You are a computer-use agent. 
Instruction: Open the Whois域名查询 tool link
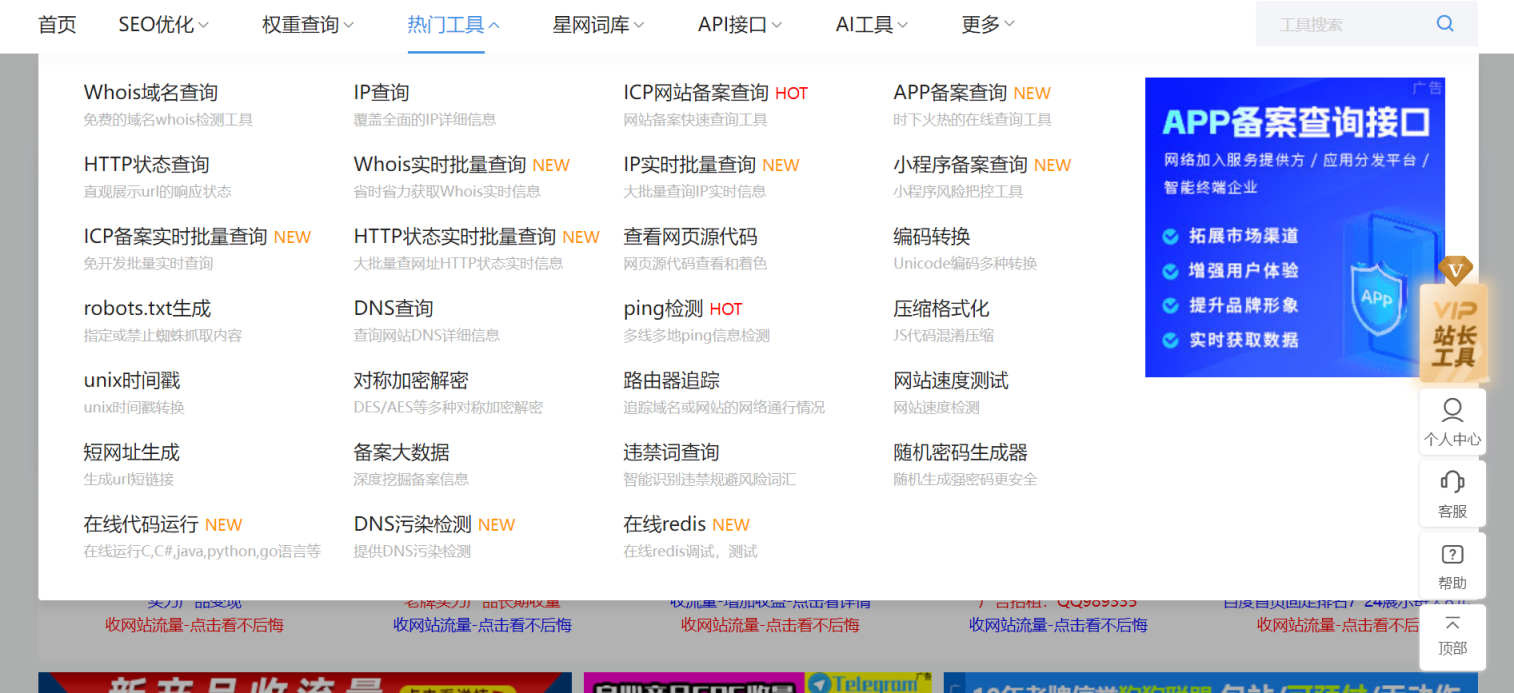point(151,93)
